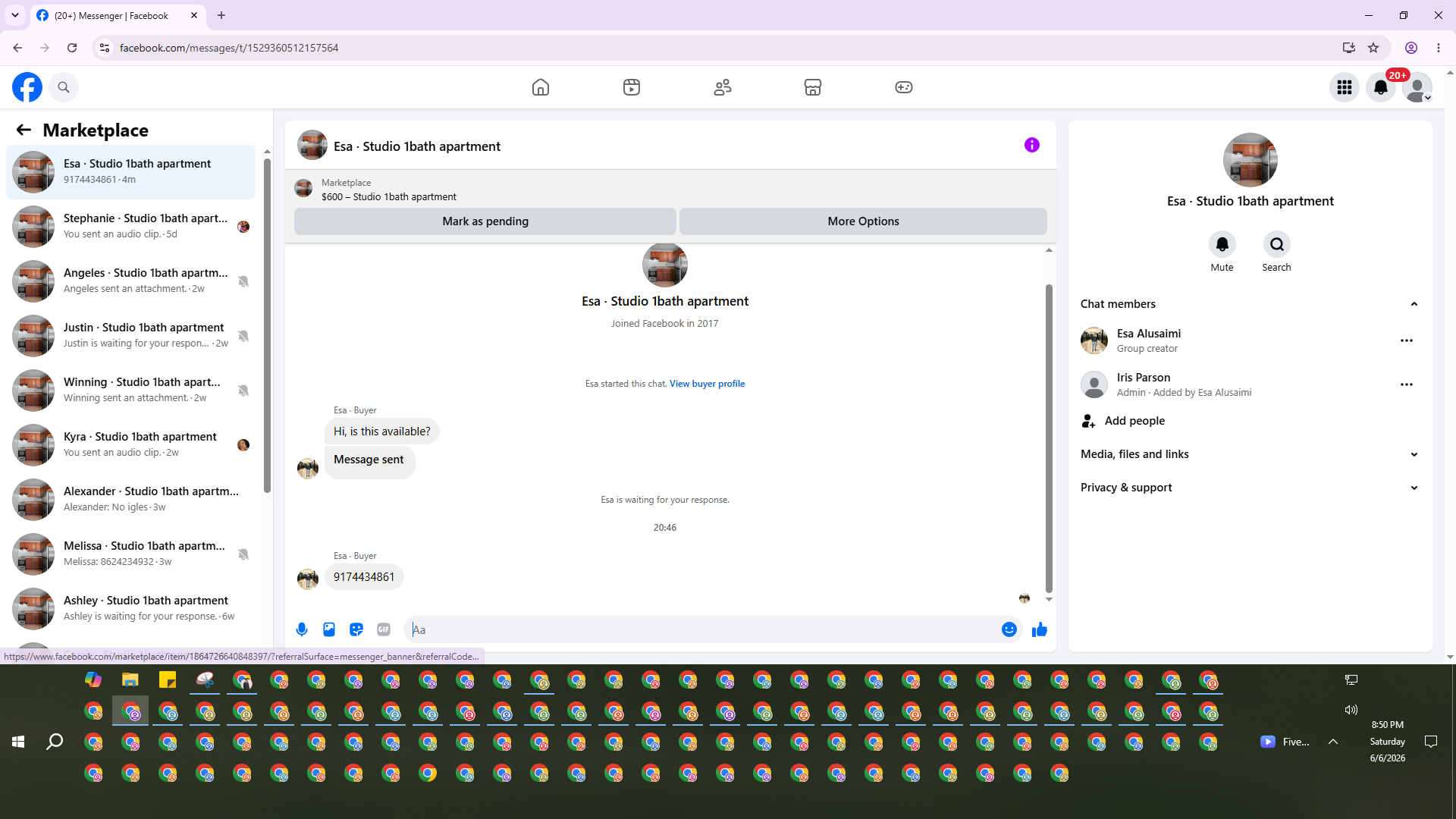
Task: Open a new browser tab
Action: tap(221, 15)
